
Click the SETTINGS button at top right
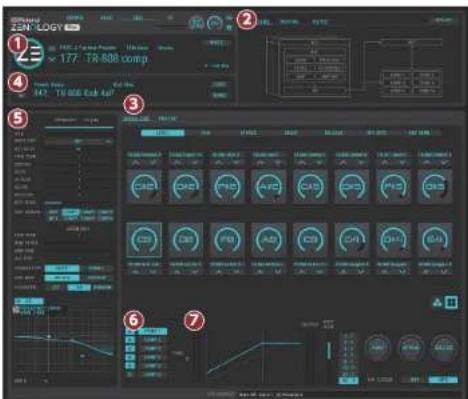click(444, 20)
